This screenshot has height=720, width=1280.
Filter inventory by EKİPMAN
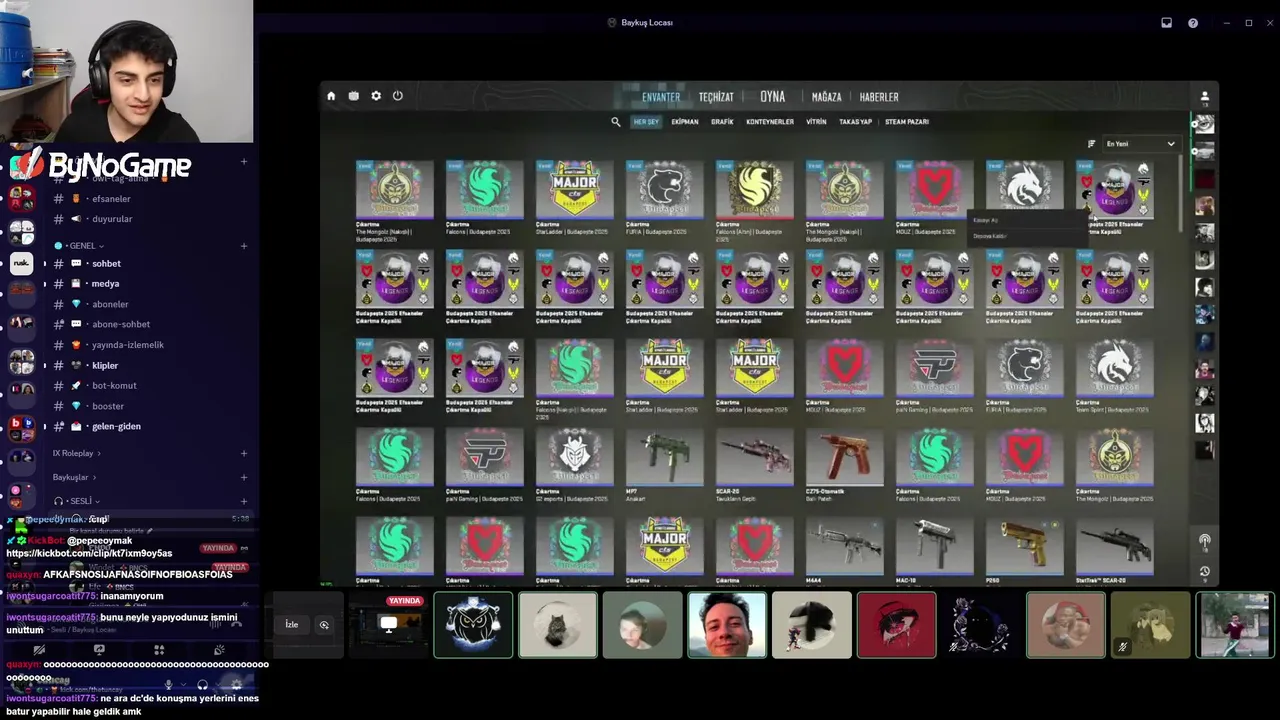click(x=685, y=122)
